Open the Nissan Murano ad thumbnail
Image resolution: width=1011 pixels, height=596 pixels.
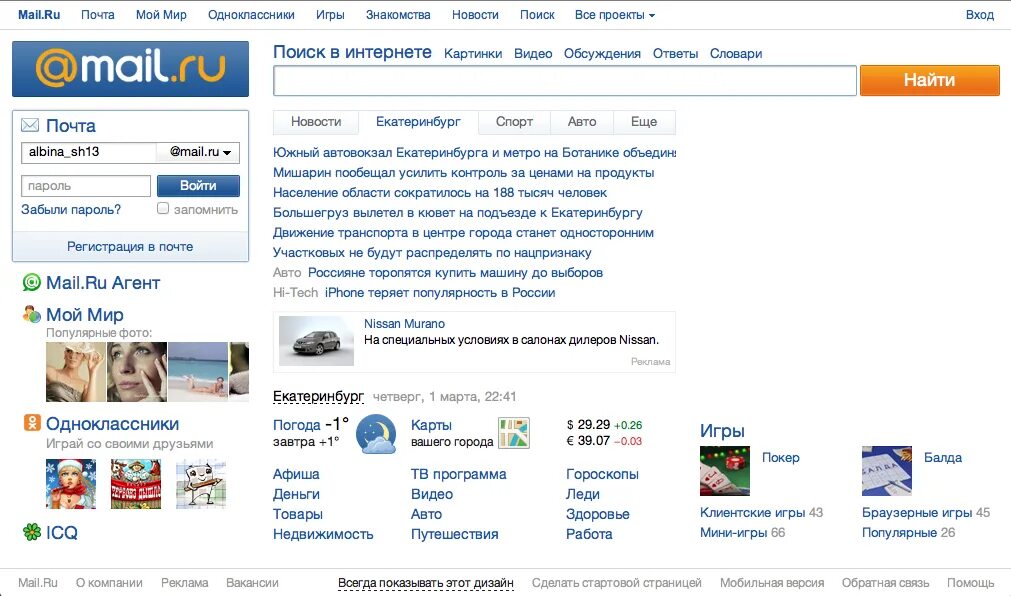coord(316,342)
